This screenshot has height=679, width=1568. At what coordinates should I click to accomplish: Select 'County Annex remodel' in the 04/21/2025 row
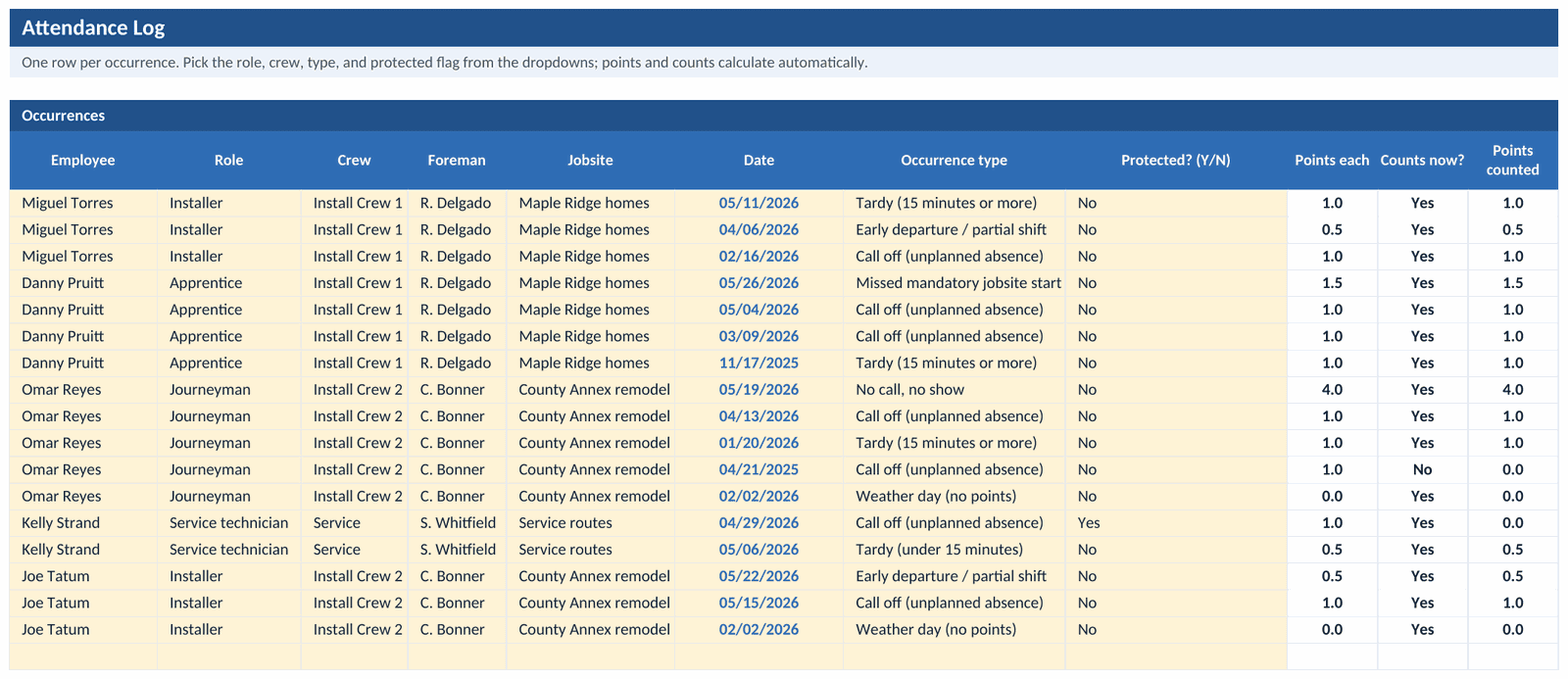(590, 469)
